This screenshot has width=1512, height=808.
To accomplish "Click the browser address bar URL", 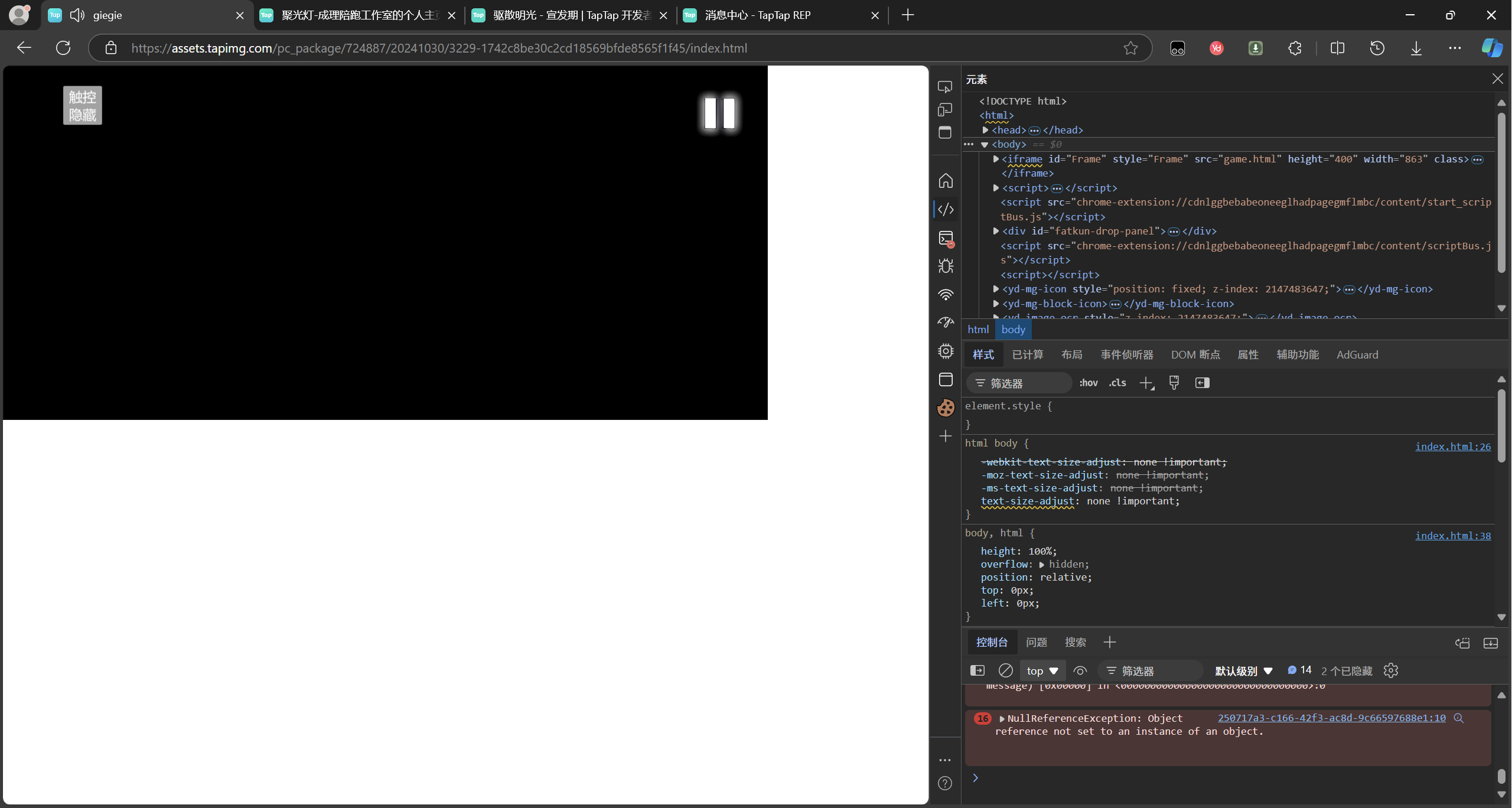I will click(439, 48).
